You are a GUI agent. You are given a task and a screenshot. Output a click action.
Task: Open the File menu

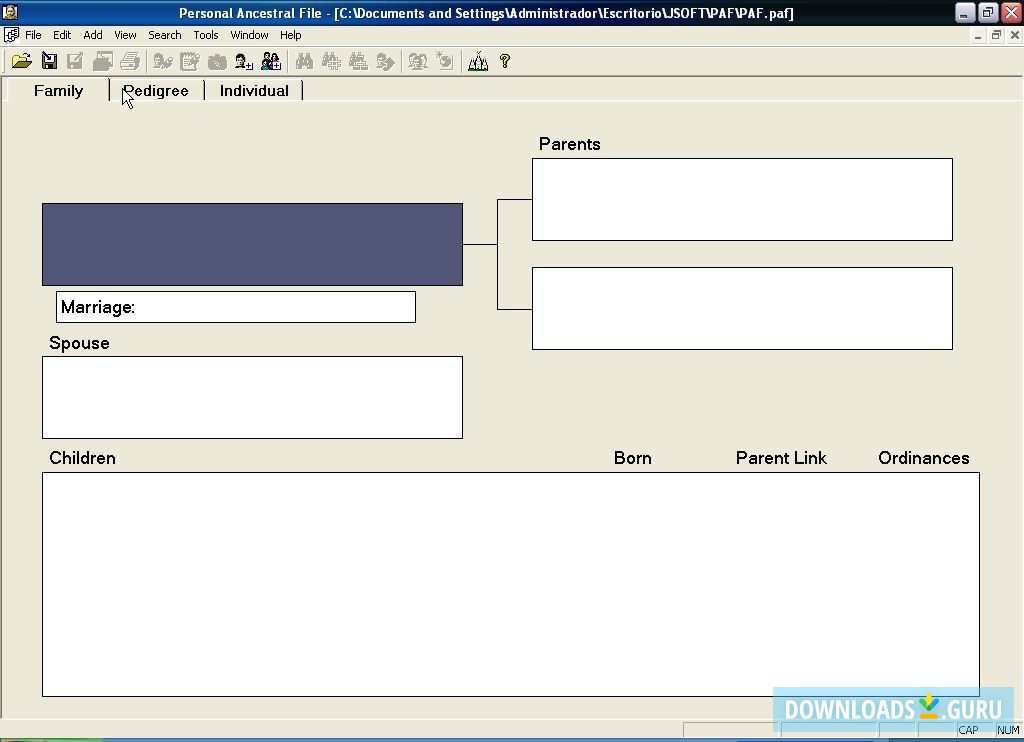(x=33, y=35)
